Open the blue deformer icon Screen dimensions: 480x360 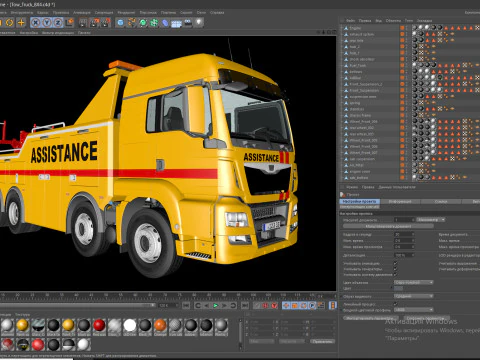[165, 22]
